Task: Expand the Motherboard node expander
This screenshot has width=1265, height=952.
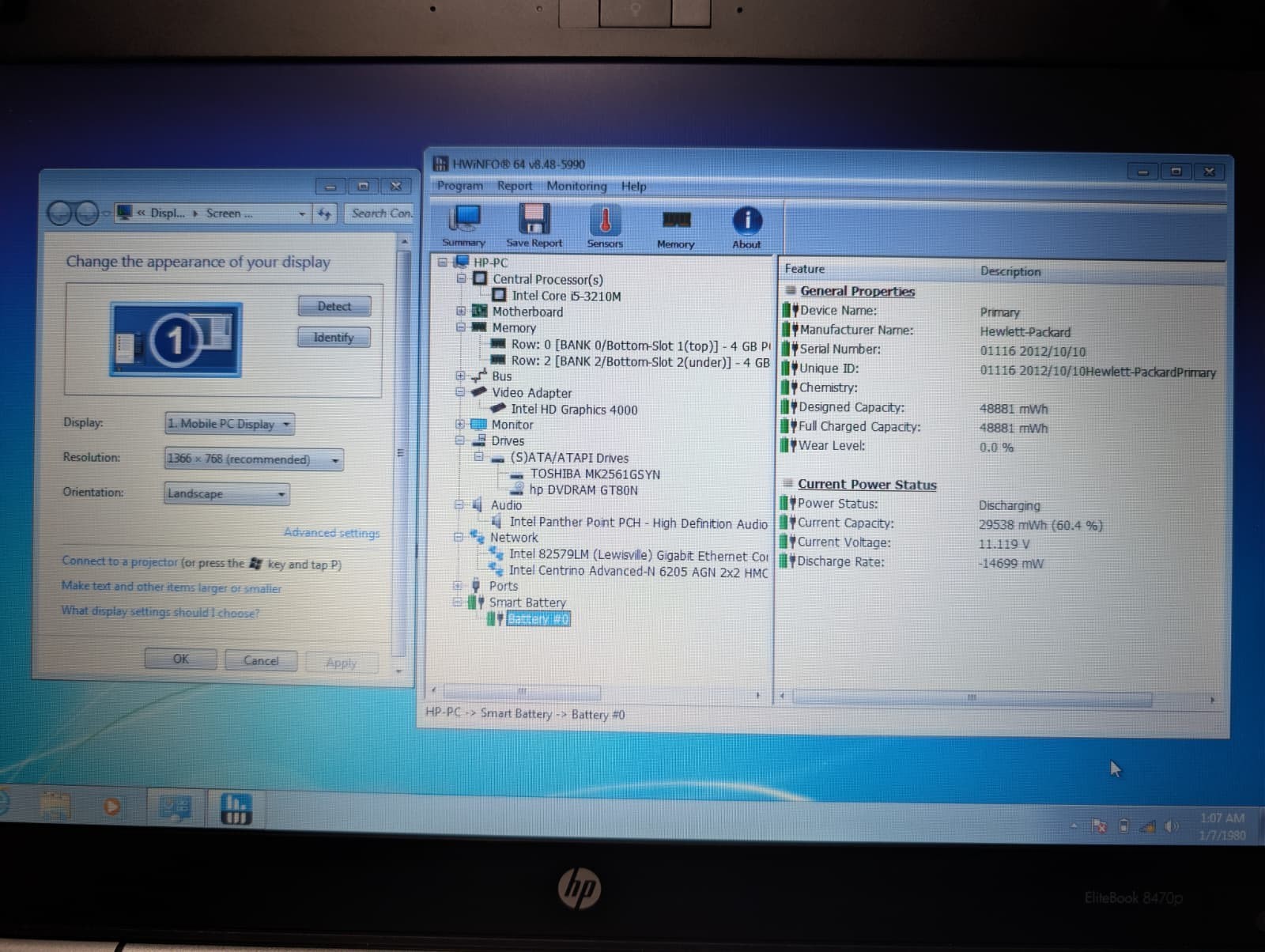Action: (x=461, y=311)
